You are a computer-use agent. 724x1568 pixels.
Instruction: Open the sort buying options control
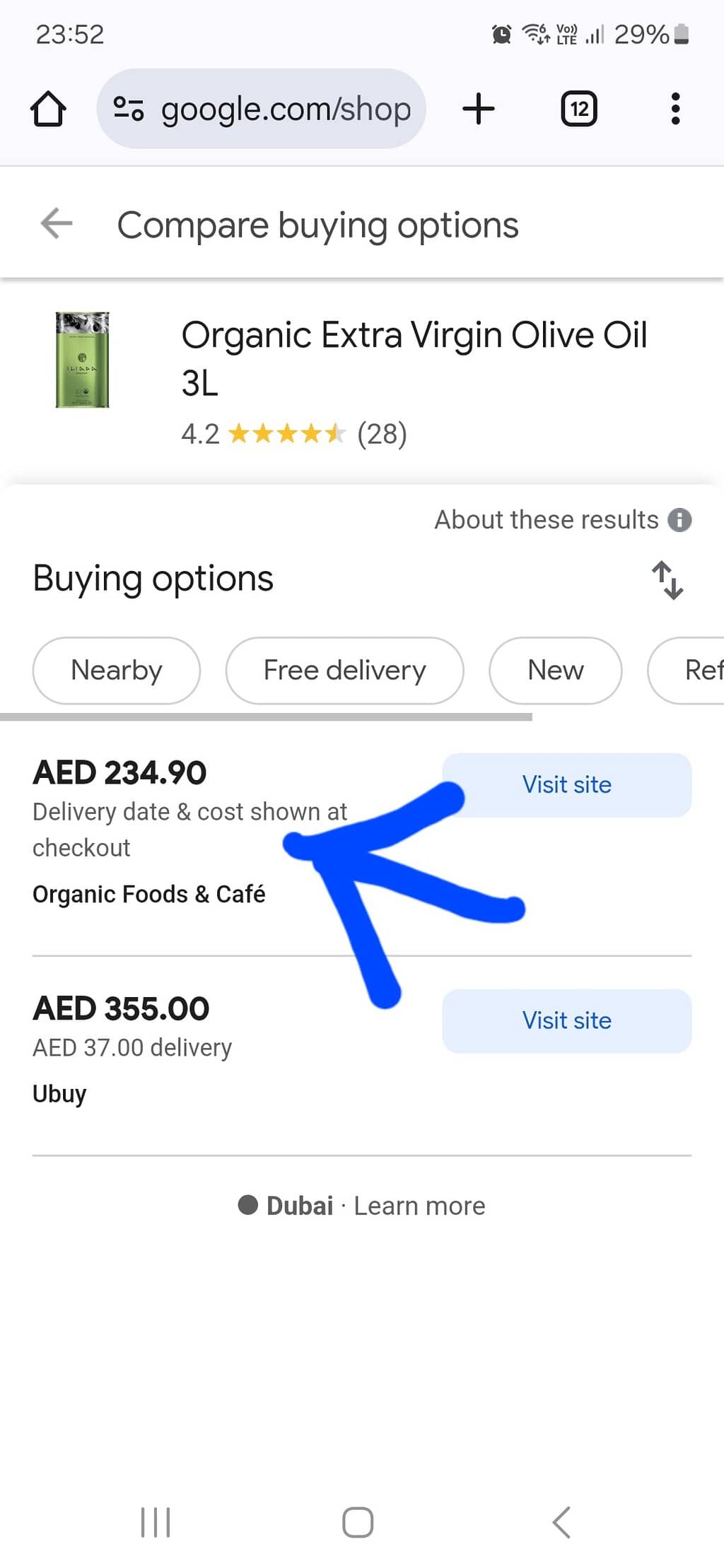click(667, 580)
